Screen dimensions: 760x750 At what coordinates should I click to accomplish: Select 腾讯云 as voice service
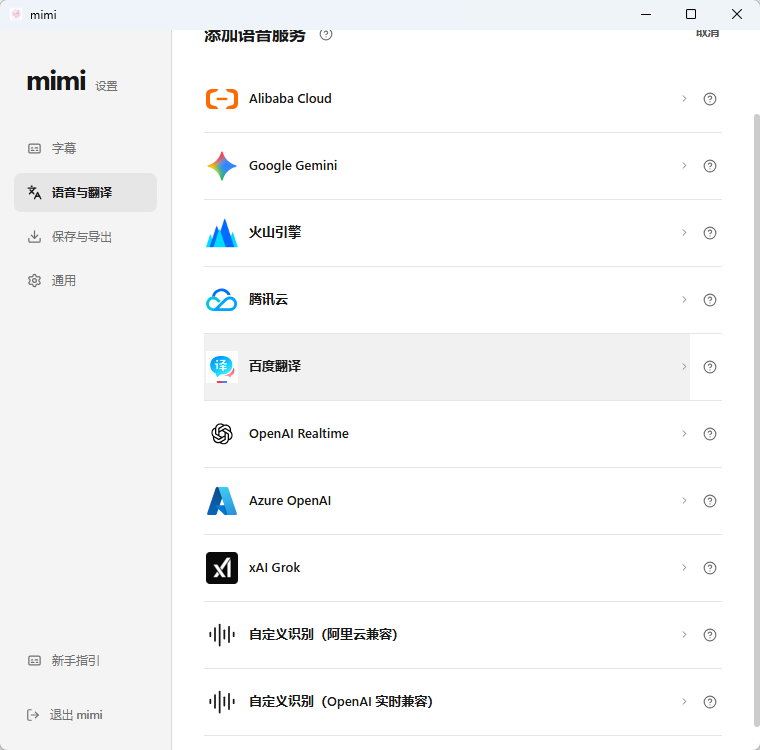[446, 300]
